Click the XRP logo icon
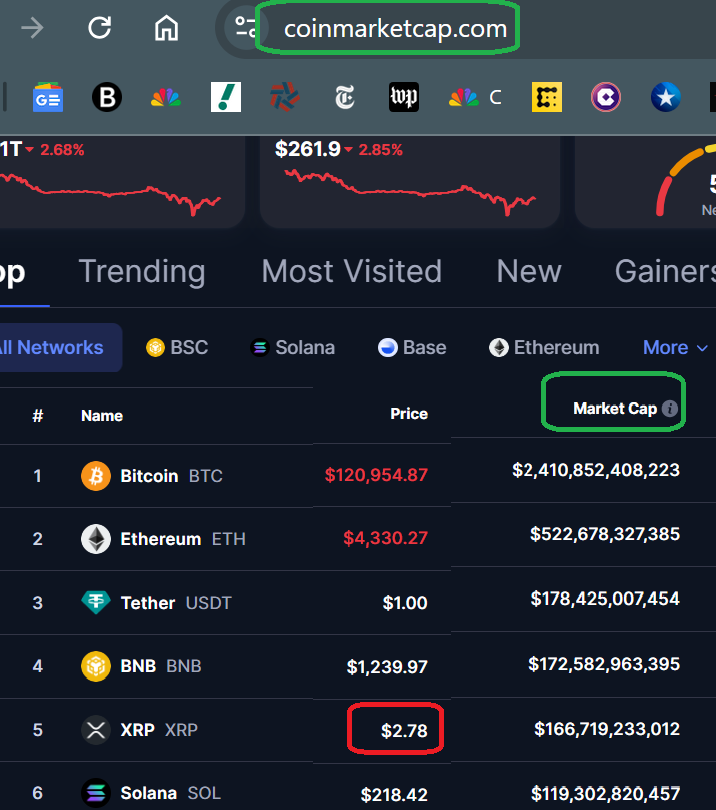 [96, 730]
